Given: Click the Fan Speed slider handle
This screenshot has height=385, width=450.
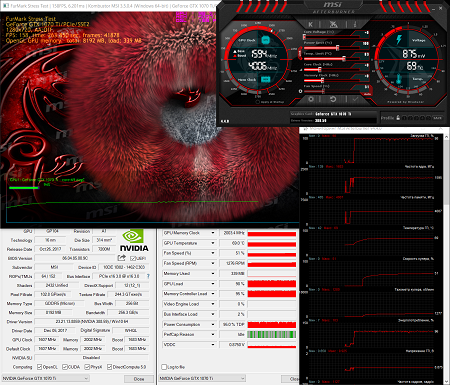Looking at the screenshot, I should click(x=323, y=91).
